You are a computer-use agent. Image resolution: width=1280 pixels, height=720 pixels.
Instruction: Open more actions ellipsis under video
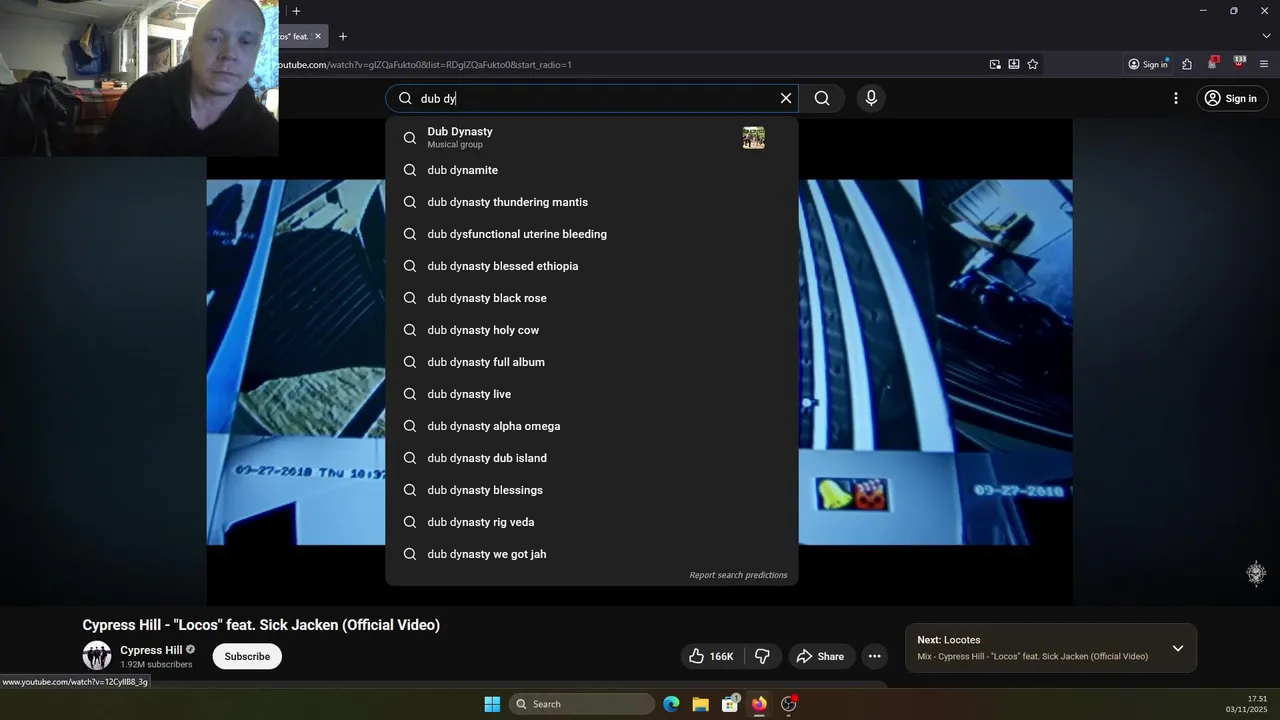click(874, 656)
